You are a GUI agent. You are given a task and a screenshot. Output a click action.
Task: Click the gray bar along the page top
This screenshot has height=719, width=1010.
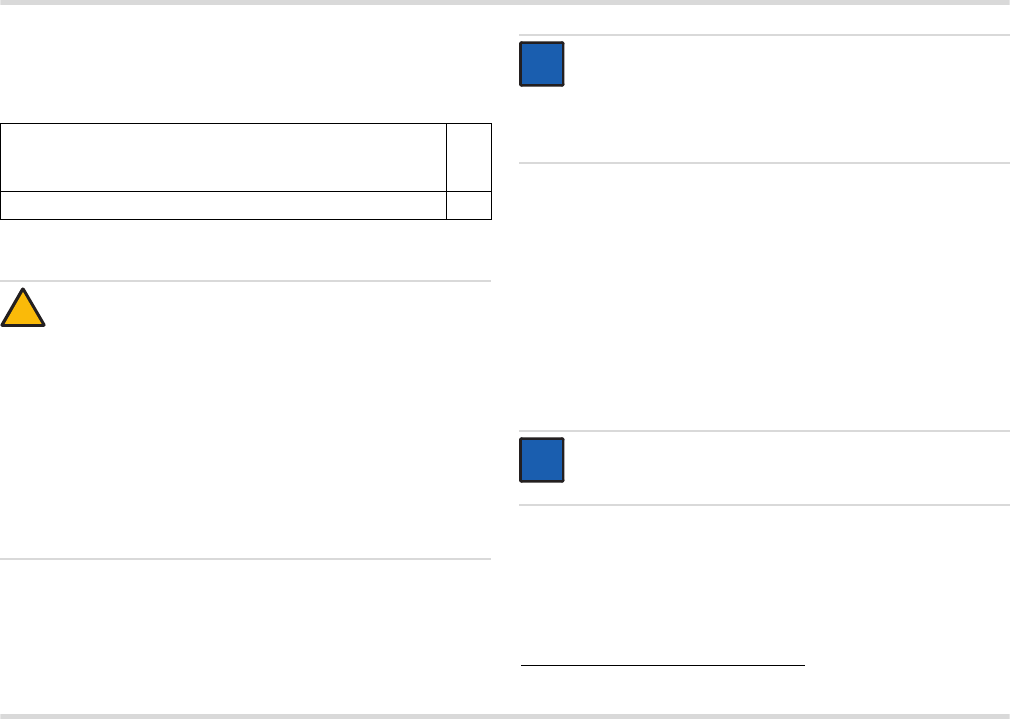(x=505, y=3)
